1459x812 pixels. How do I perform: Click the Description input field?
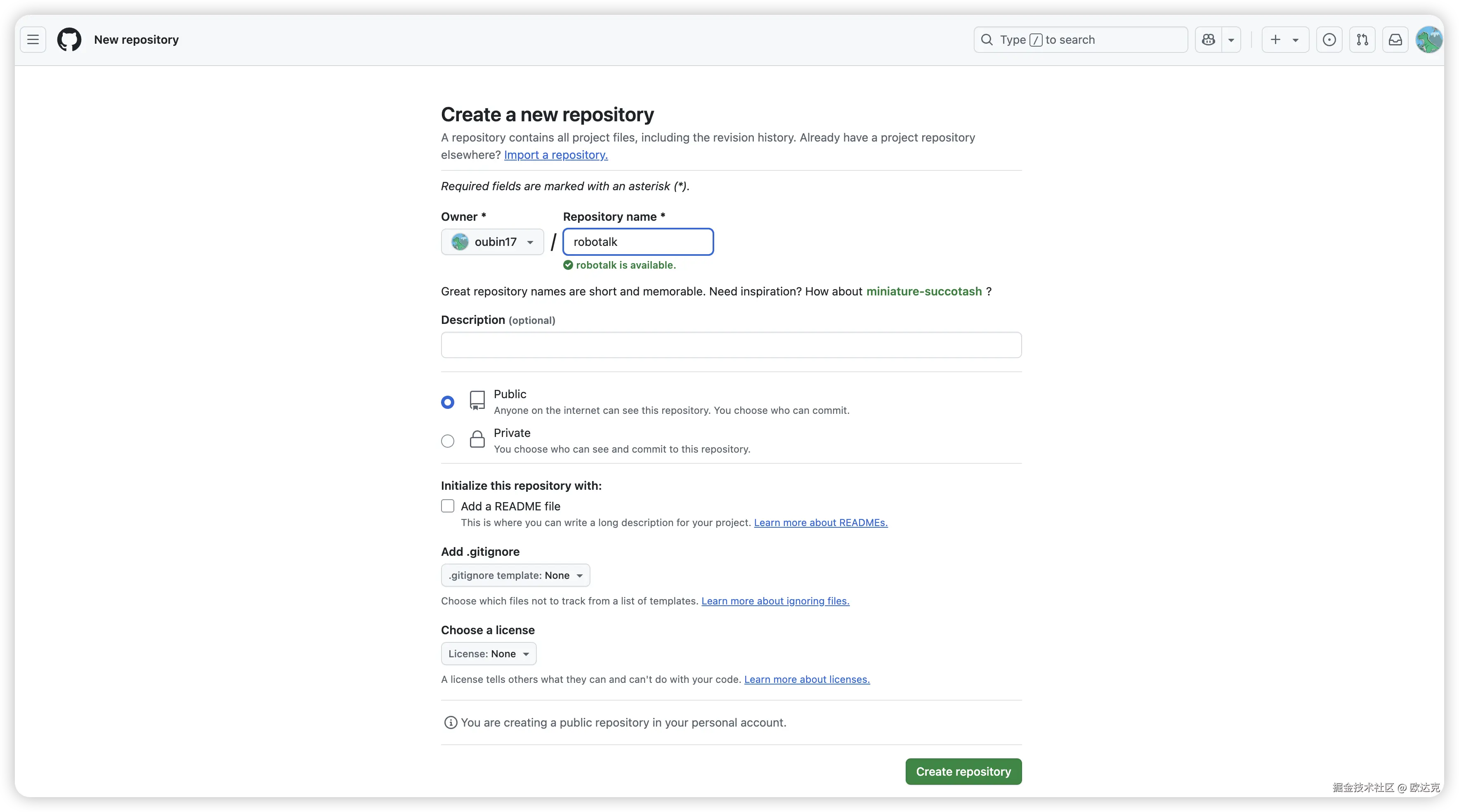click(x=731, y=345)
